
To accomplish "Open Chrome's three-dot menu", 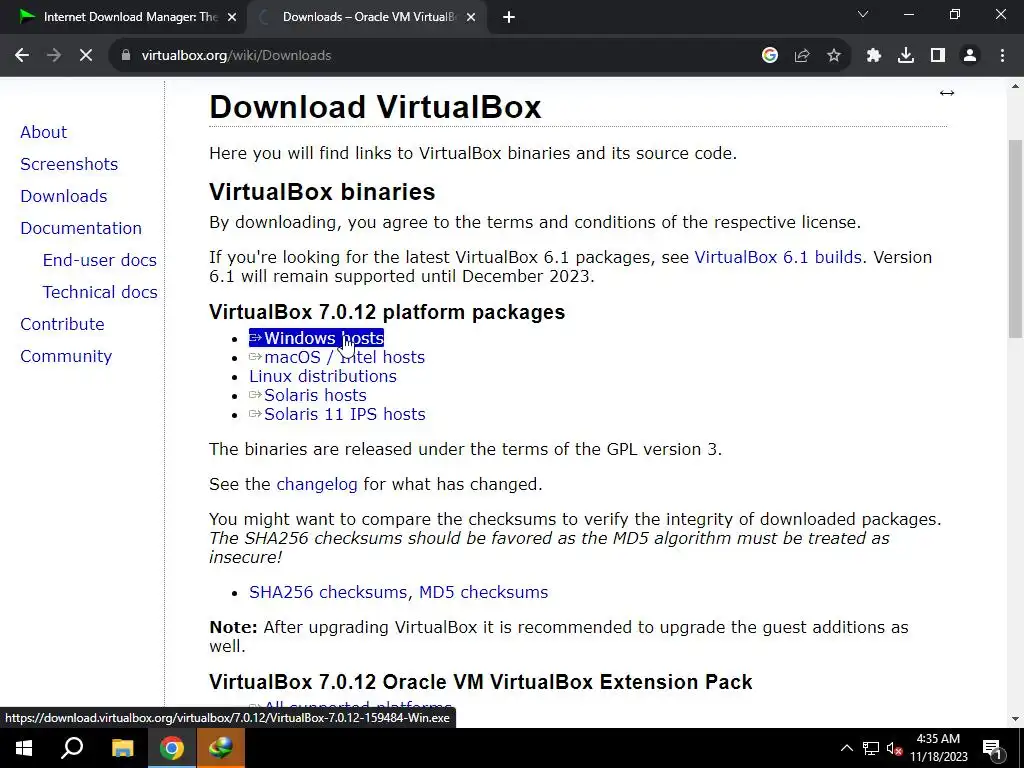I will point(1002,56).
